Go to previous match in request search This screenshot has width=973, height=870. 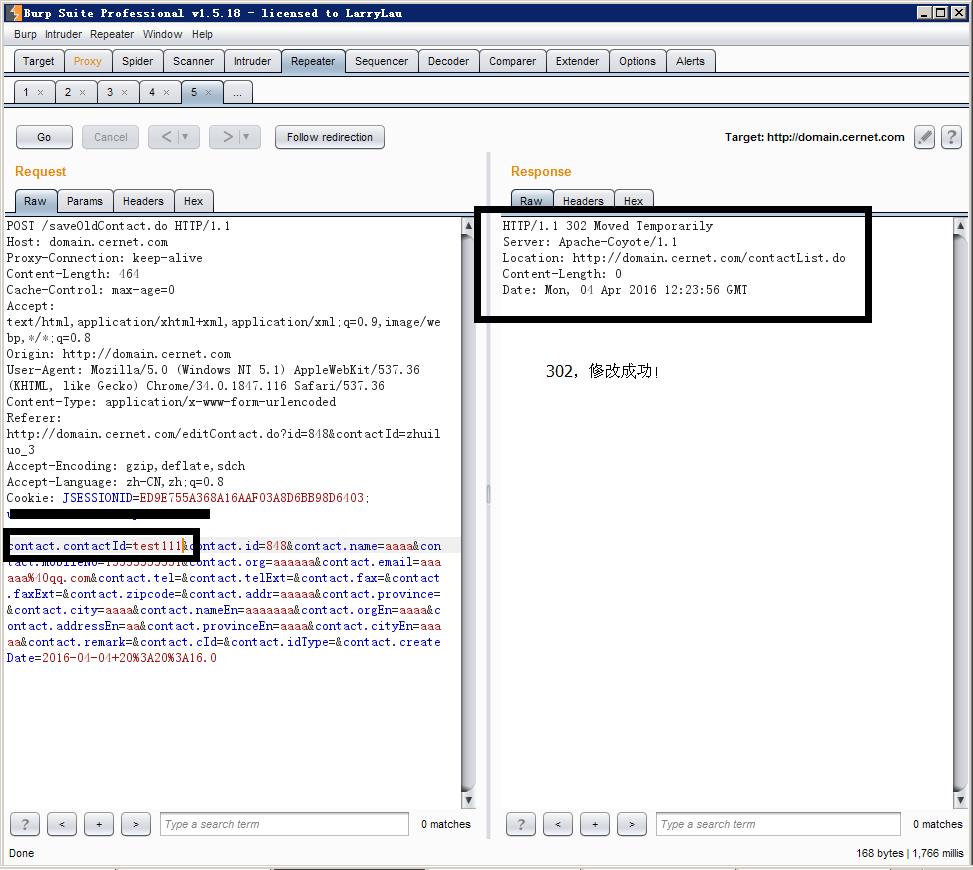(x=62, y=824)
